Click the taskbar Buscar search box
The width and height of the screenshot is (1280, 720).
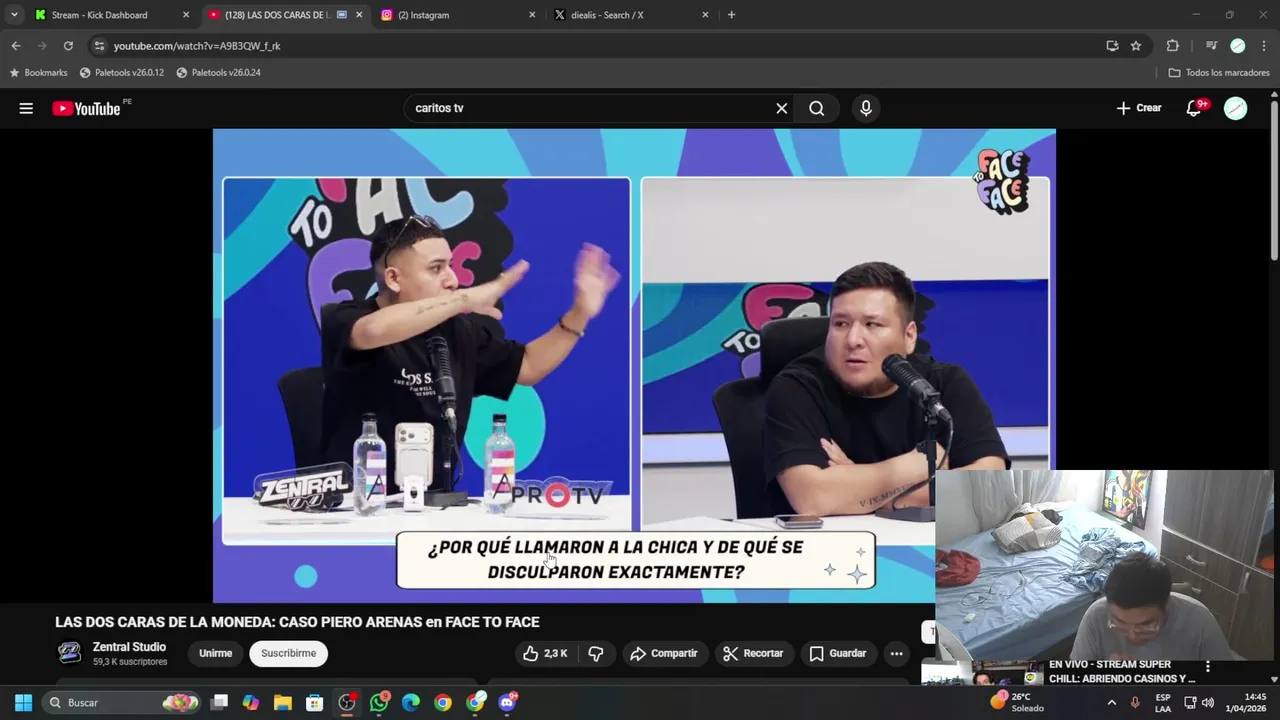click(123, 703)
